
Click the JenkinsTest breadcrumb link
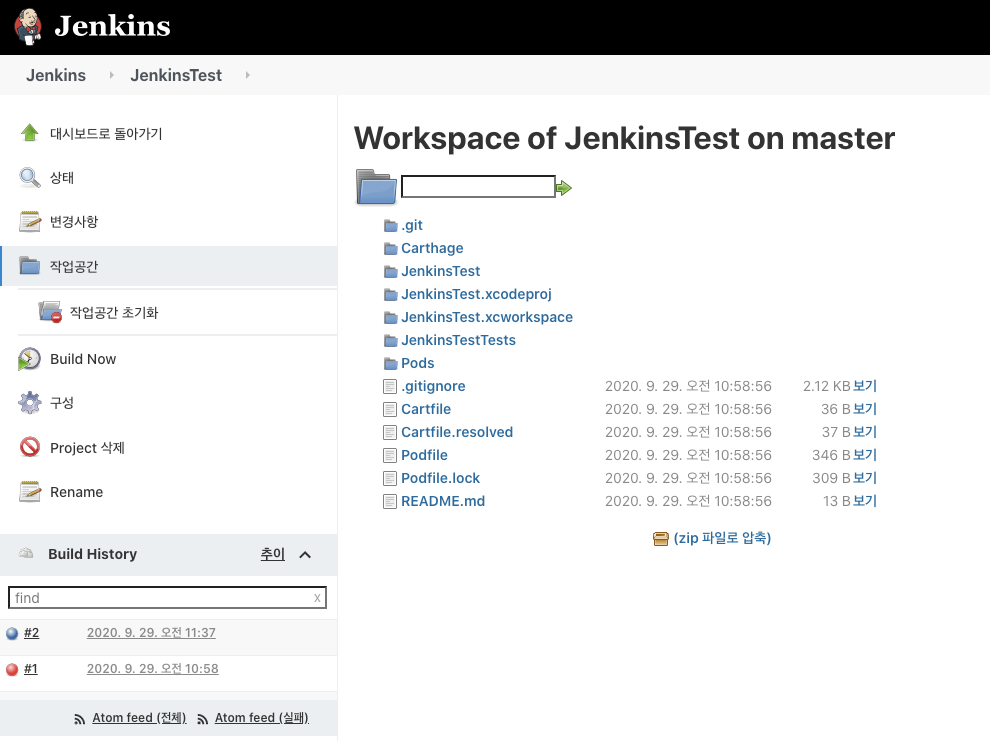pos(176,75)
